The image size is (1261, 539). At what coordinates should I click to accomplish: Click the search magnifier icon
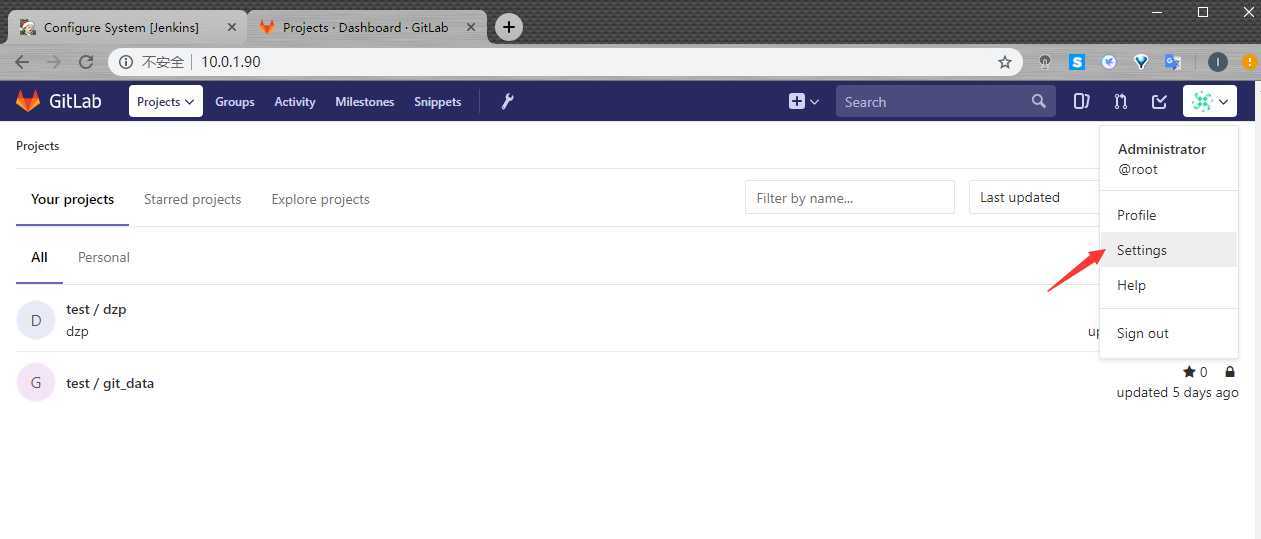tap(1039, 101)
